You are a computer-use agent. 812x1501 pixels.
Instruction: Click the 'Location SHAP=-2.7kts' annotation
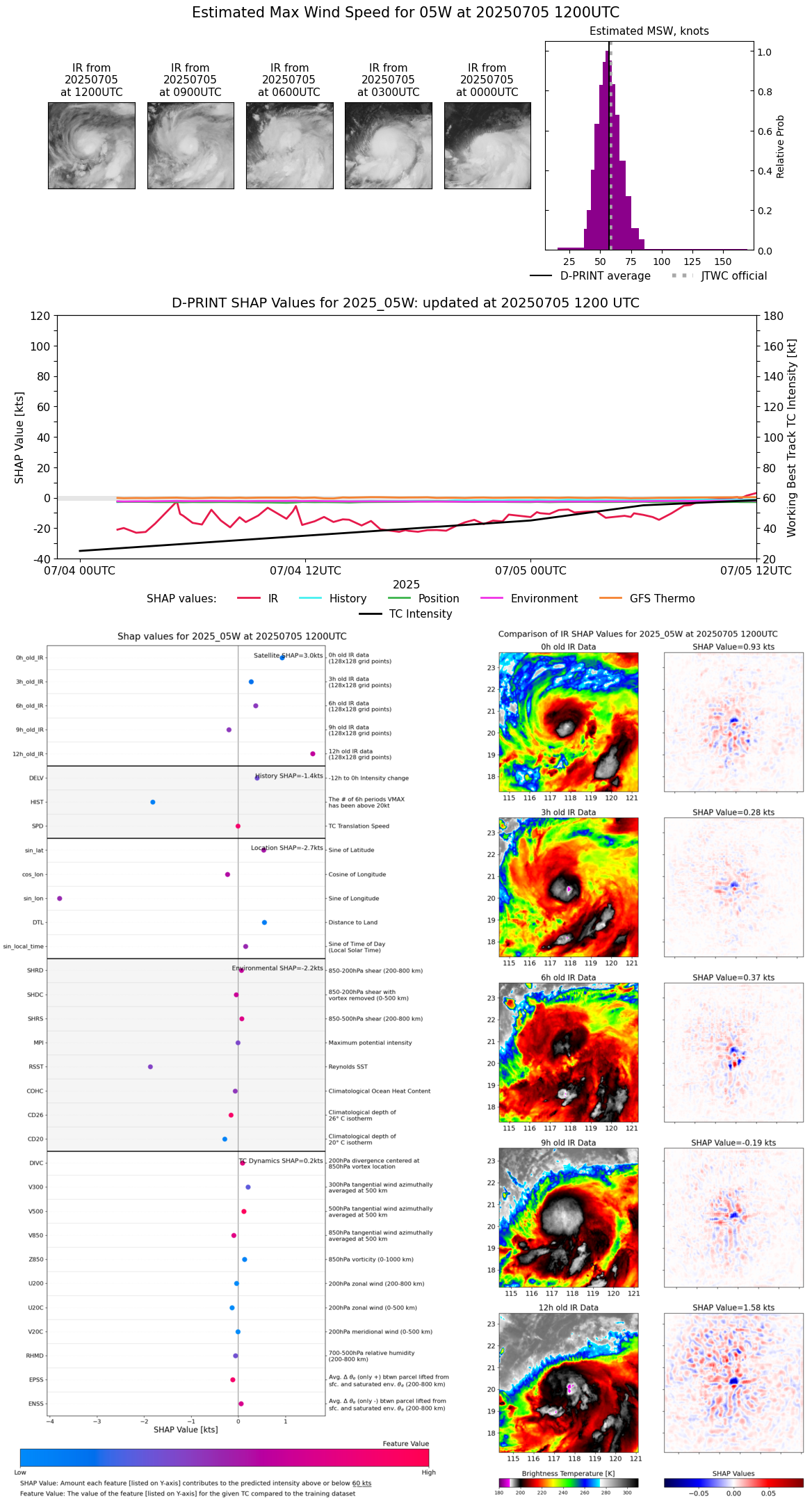click(287, 848)
